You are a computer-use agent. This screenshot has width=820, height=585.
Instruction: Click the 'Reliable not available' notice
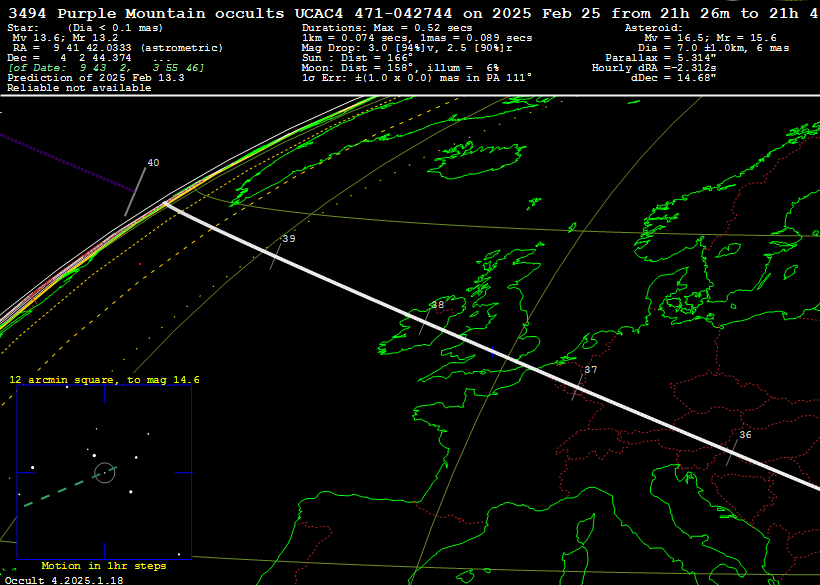[x=79, y=88]
